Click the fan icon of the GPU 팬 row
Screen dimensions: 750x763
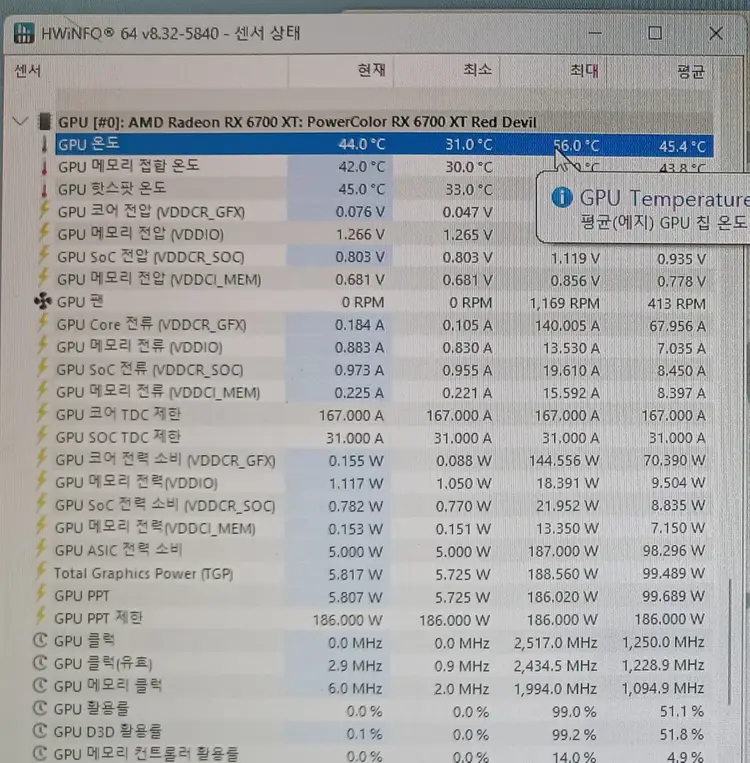[x=43, y=302]
